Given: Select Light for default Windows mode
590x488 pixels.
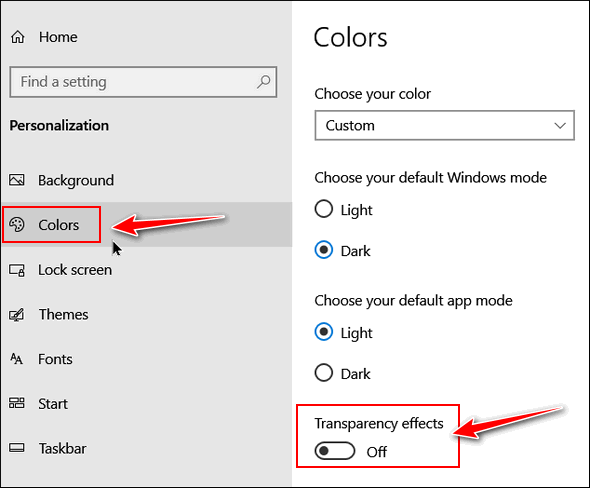Looking at the screenshot, I should 324,209.
